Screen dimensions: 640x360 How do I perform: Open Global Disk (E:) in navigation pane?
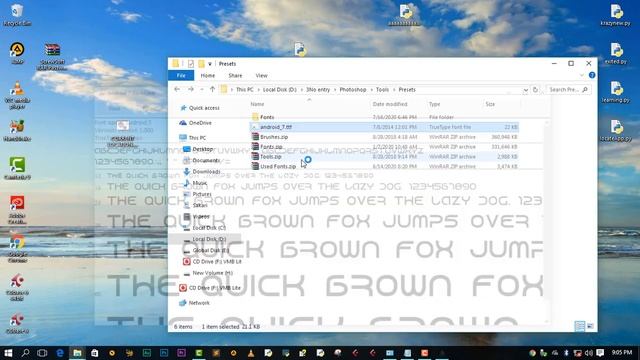pyautogui.click(x=211, y=250)
